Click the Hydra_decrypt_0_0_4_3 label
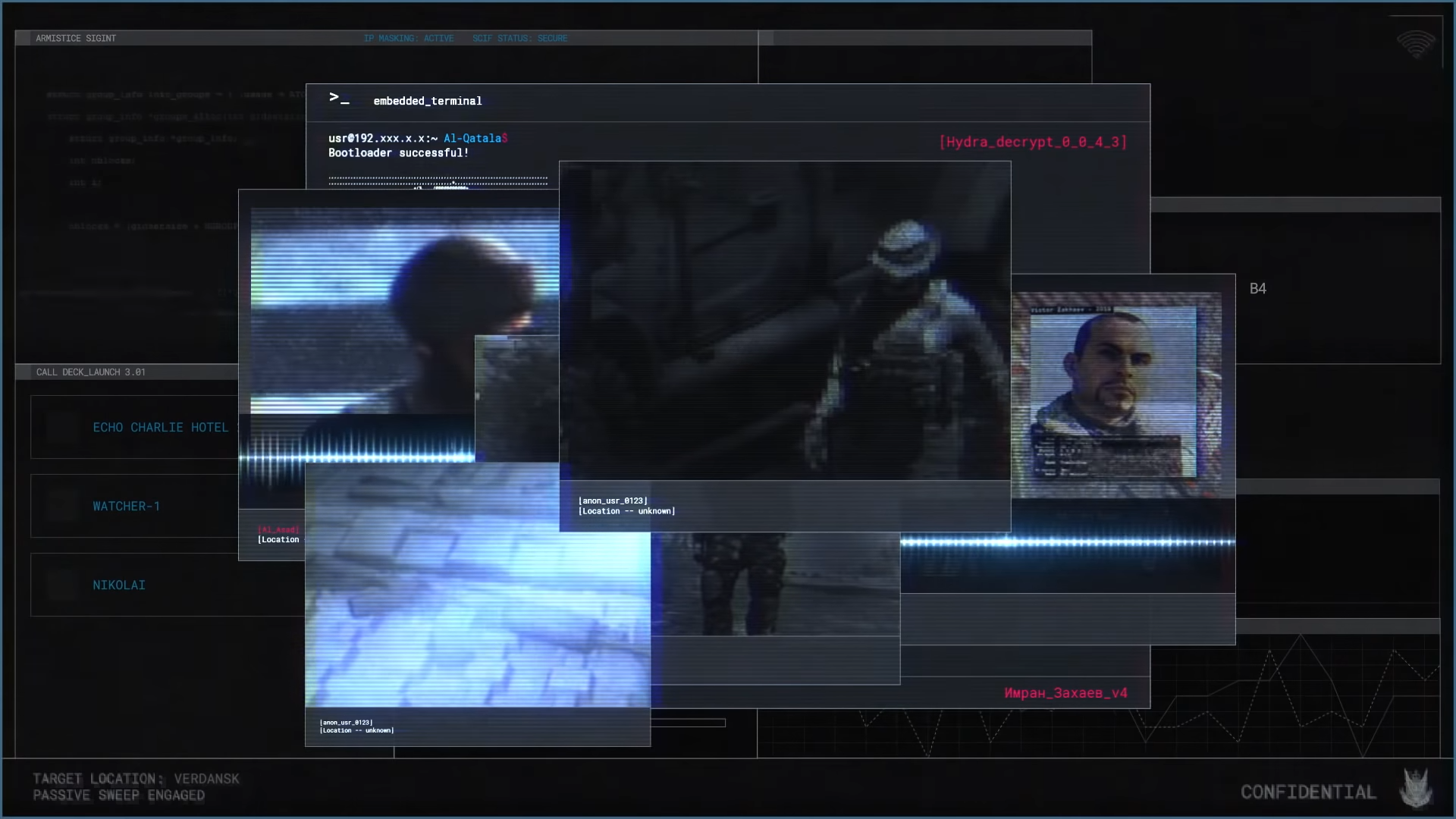This screenshot has height=819, width=1456. click(x=1032, y=142)
